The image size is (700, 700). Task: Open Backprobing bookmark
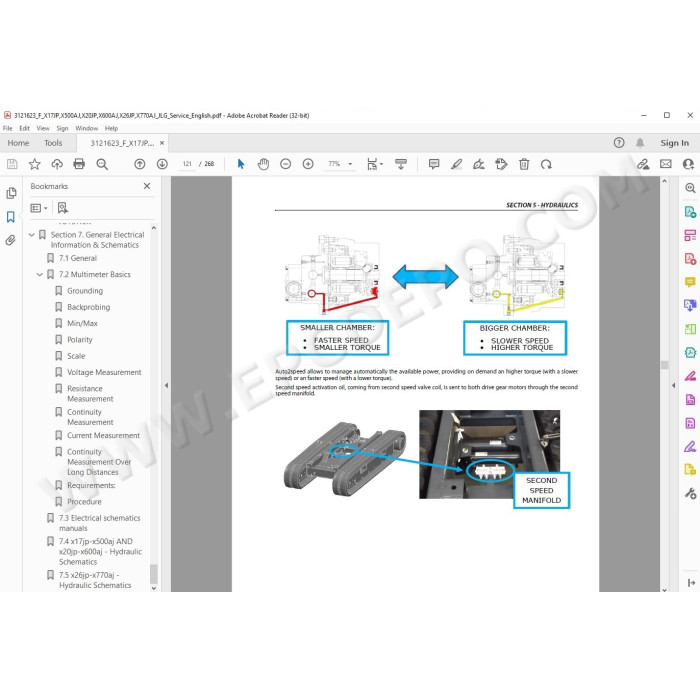tap(88, 307)
